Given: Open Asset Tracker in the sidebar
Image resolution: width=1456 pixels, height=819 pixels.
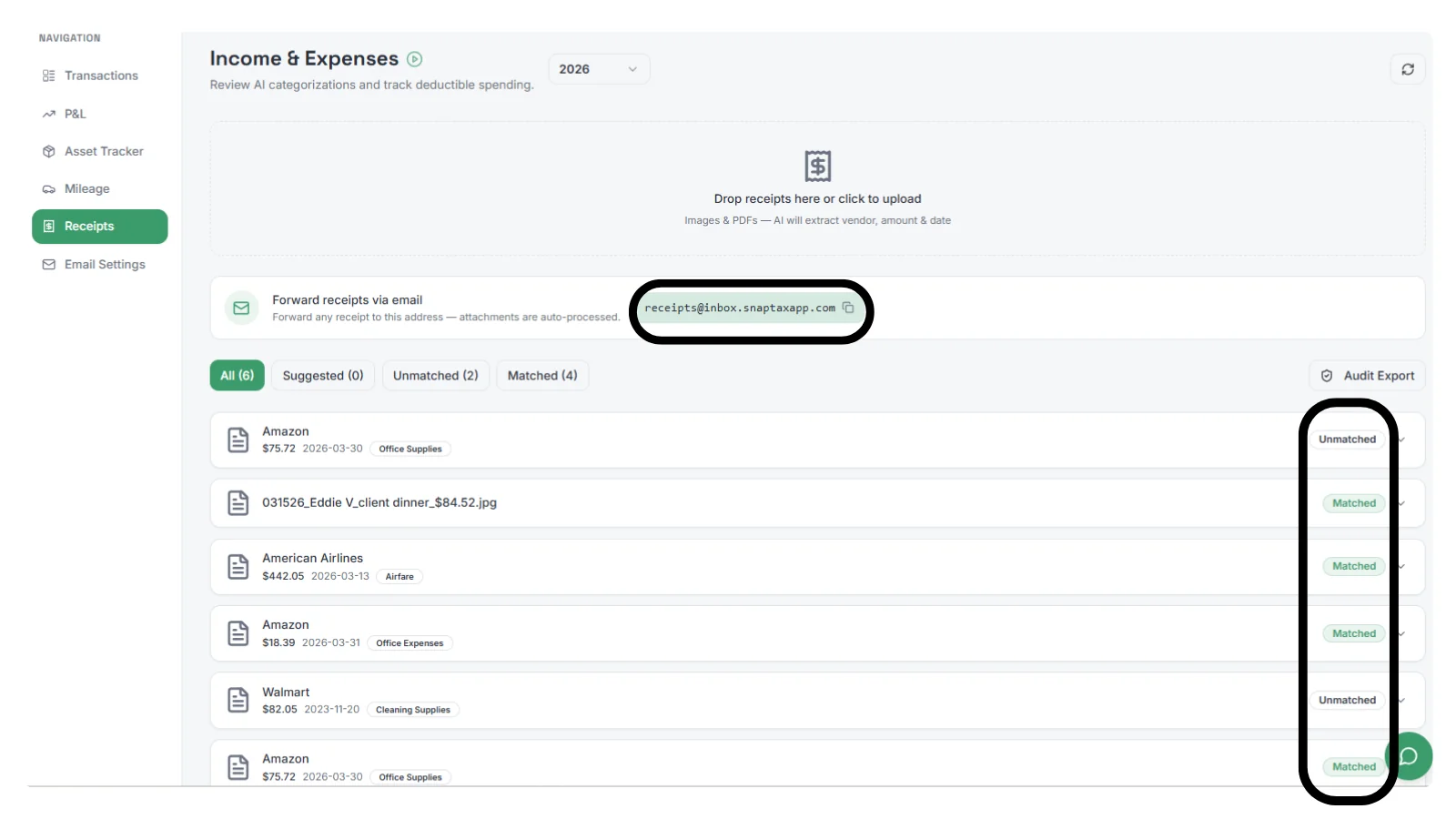Looking at the screenshot, I should [x=100, y=151].
